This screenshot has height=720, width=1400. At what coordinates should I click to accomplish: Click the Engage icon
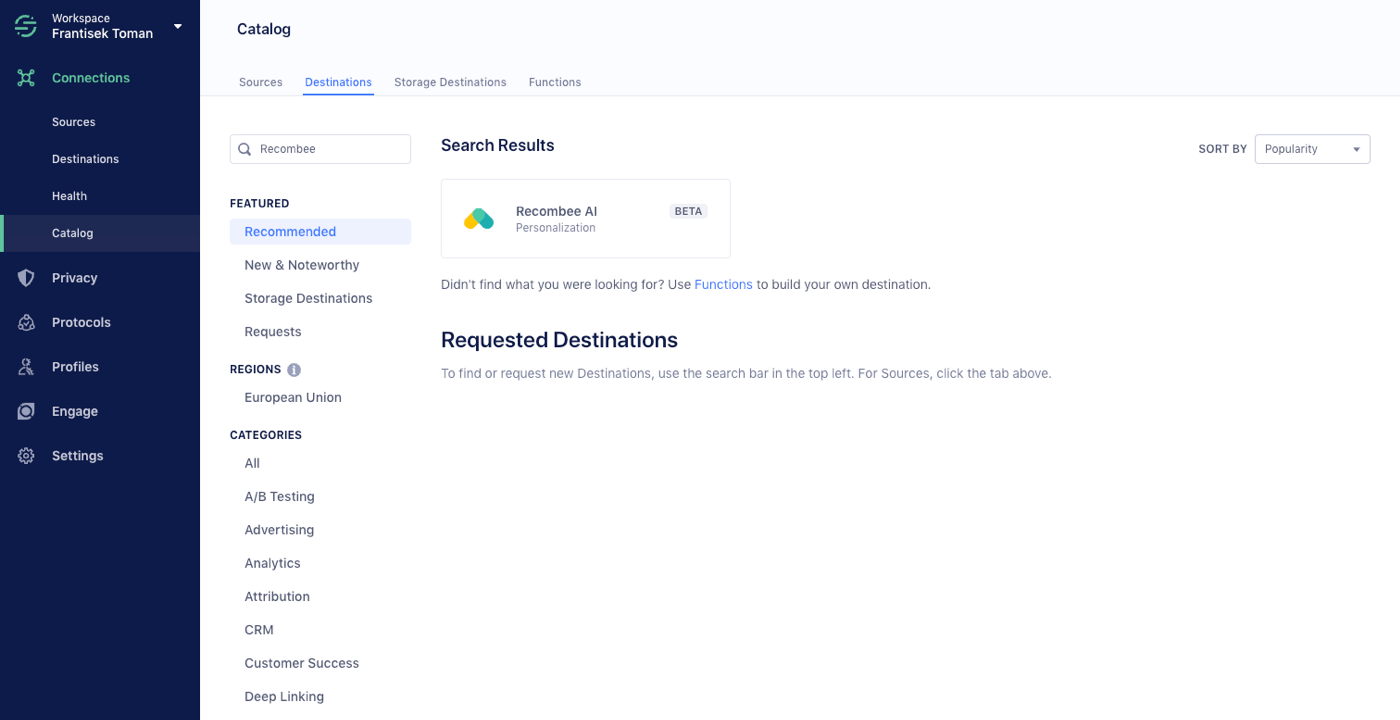(26, 411)
